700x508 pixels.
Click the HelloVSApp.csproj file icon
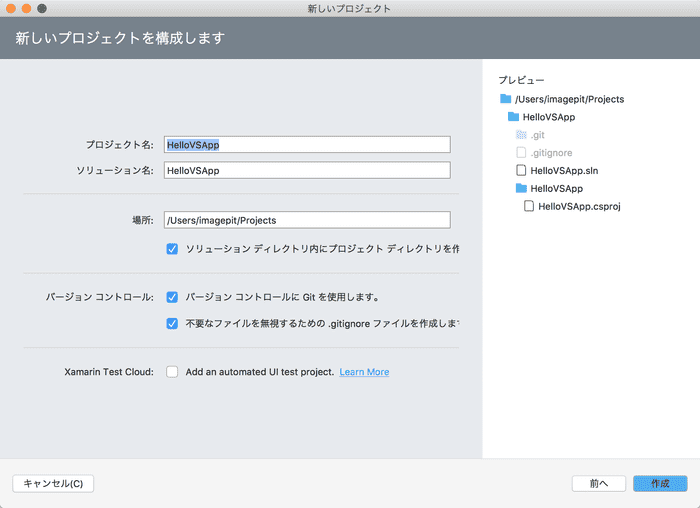[x=529, y=206]
